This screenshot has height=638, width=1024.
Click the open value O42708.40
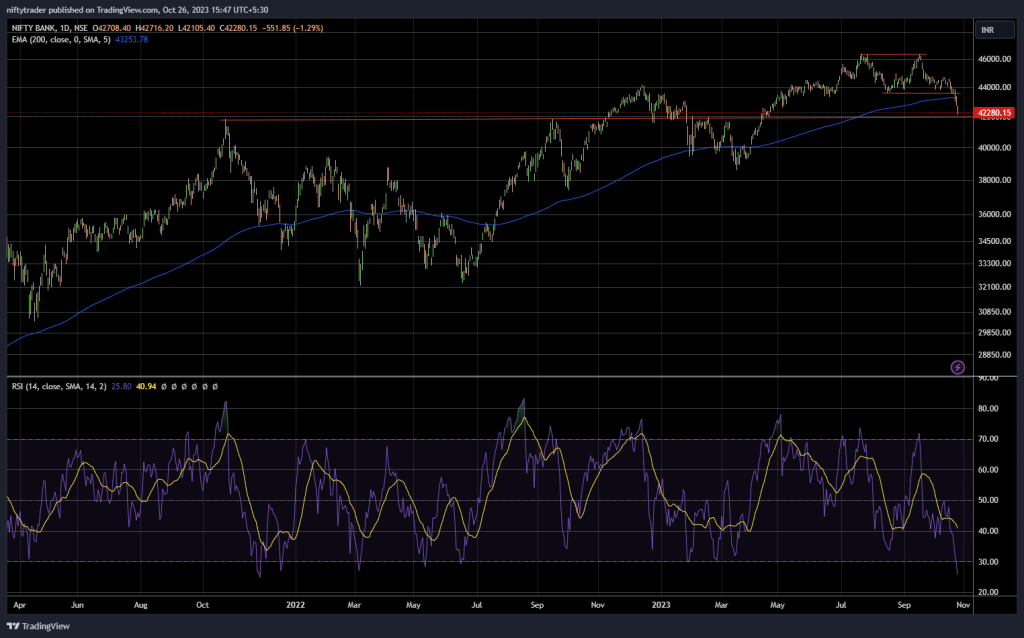tap(112, 28)
